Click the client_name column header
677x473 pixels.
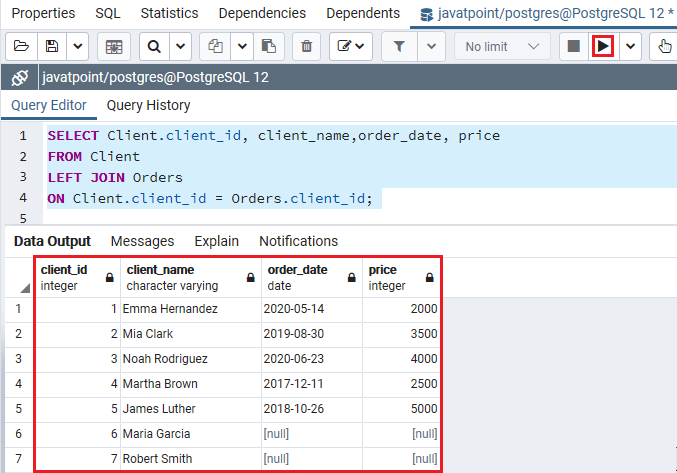coord(191,277)
